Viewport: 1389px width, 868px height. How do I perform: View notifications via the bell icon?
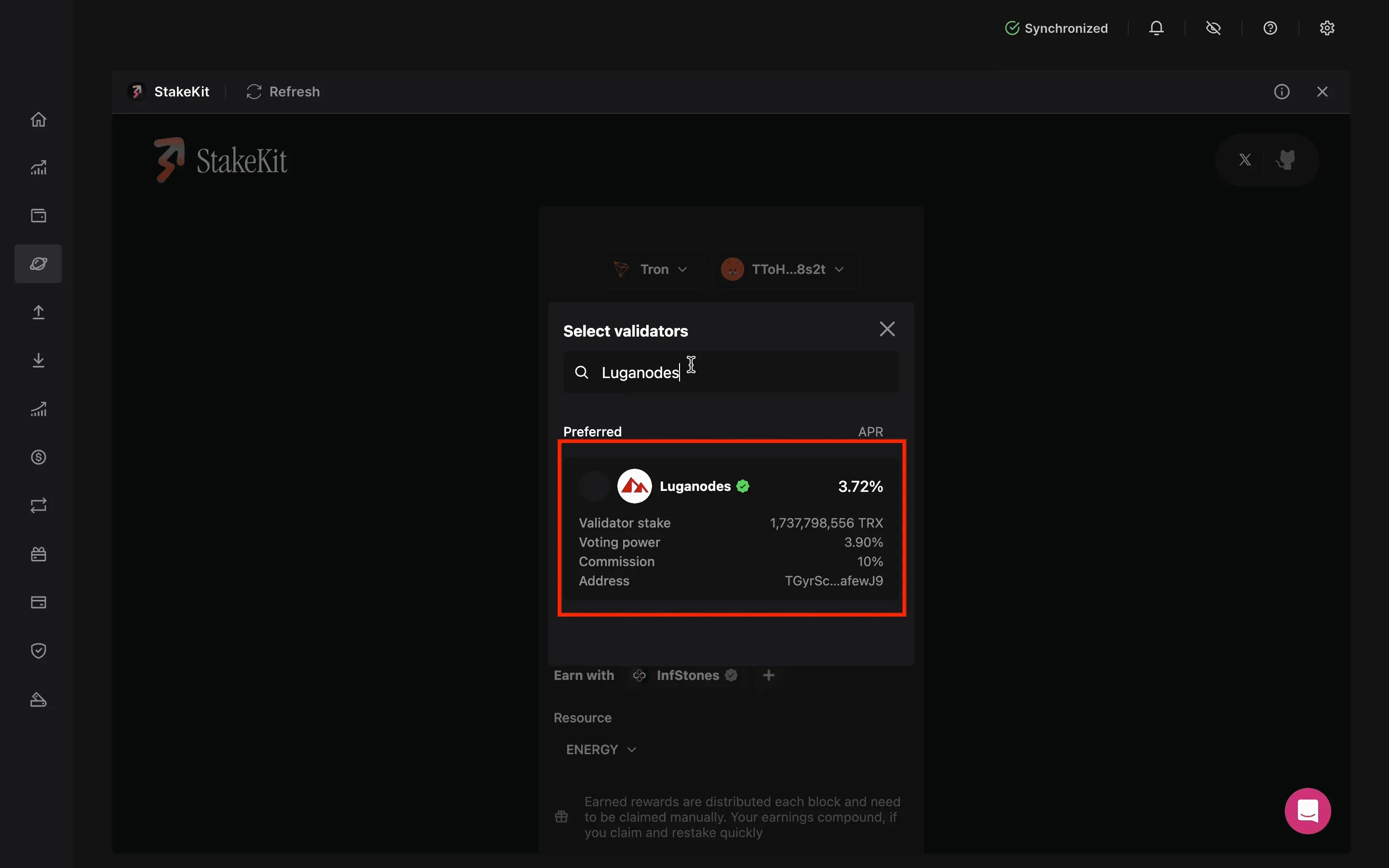pos(1157,28)
